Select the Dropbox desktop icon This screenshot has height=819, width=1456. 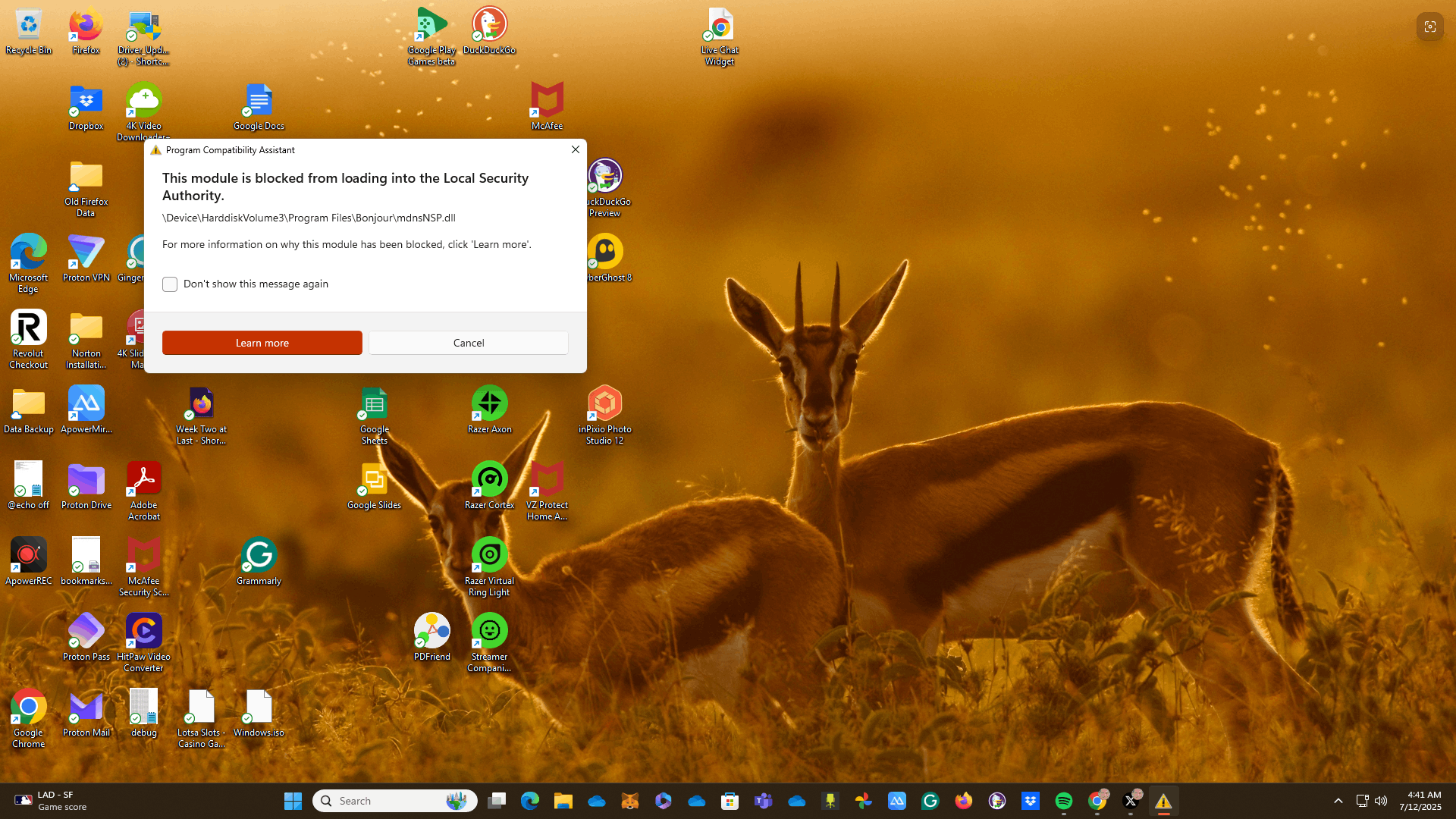[x=86, y=108]
